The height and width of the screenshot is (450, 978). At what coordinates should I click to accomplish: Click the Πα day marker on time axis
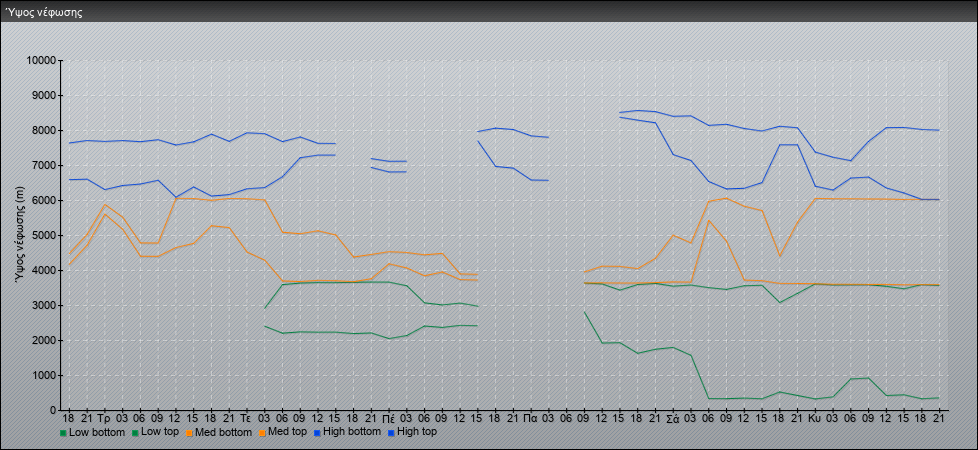530,418
